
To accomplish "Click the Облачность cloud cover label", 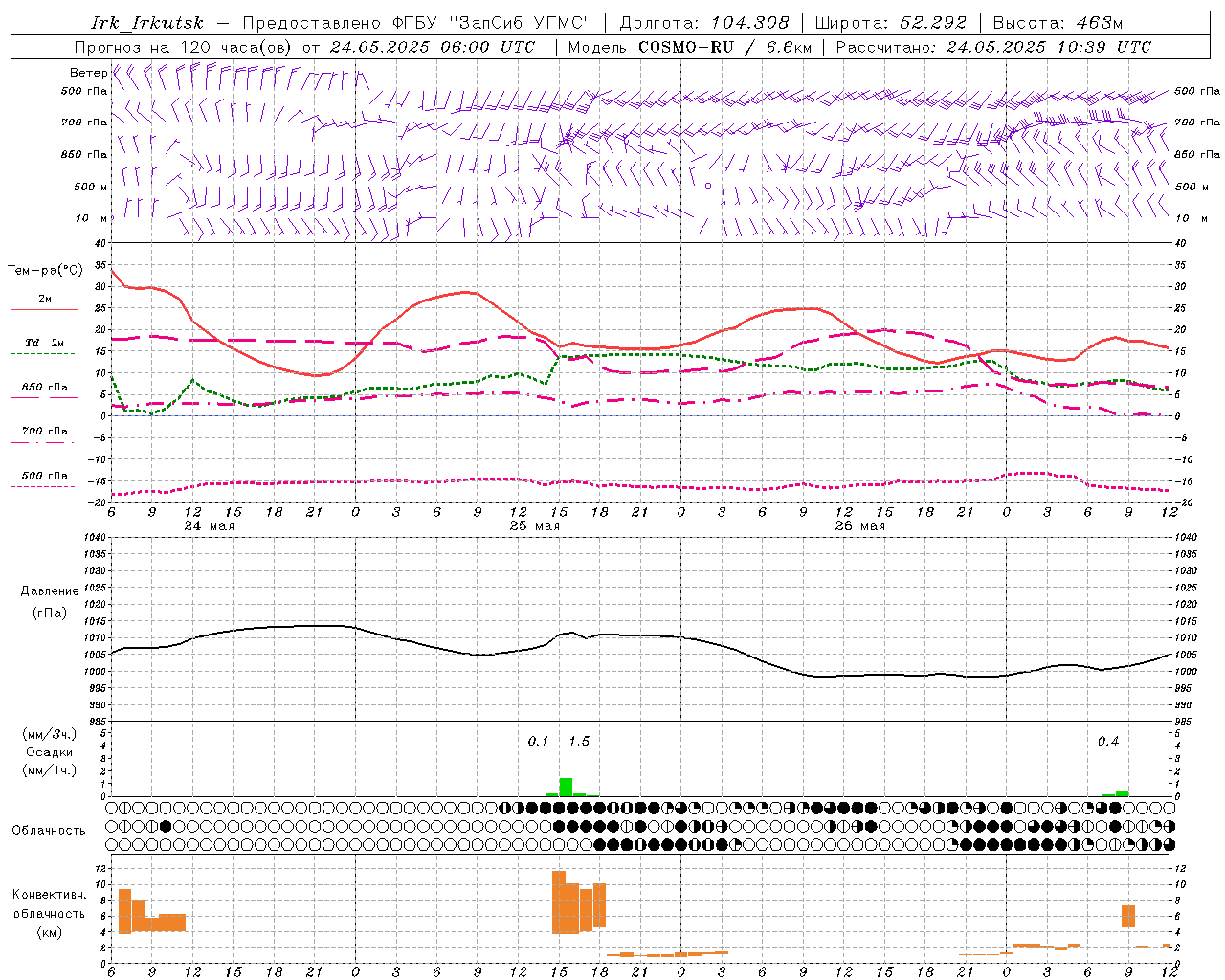I will pyautogui.click(x=49, y=831).
